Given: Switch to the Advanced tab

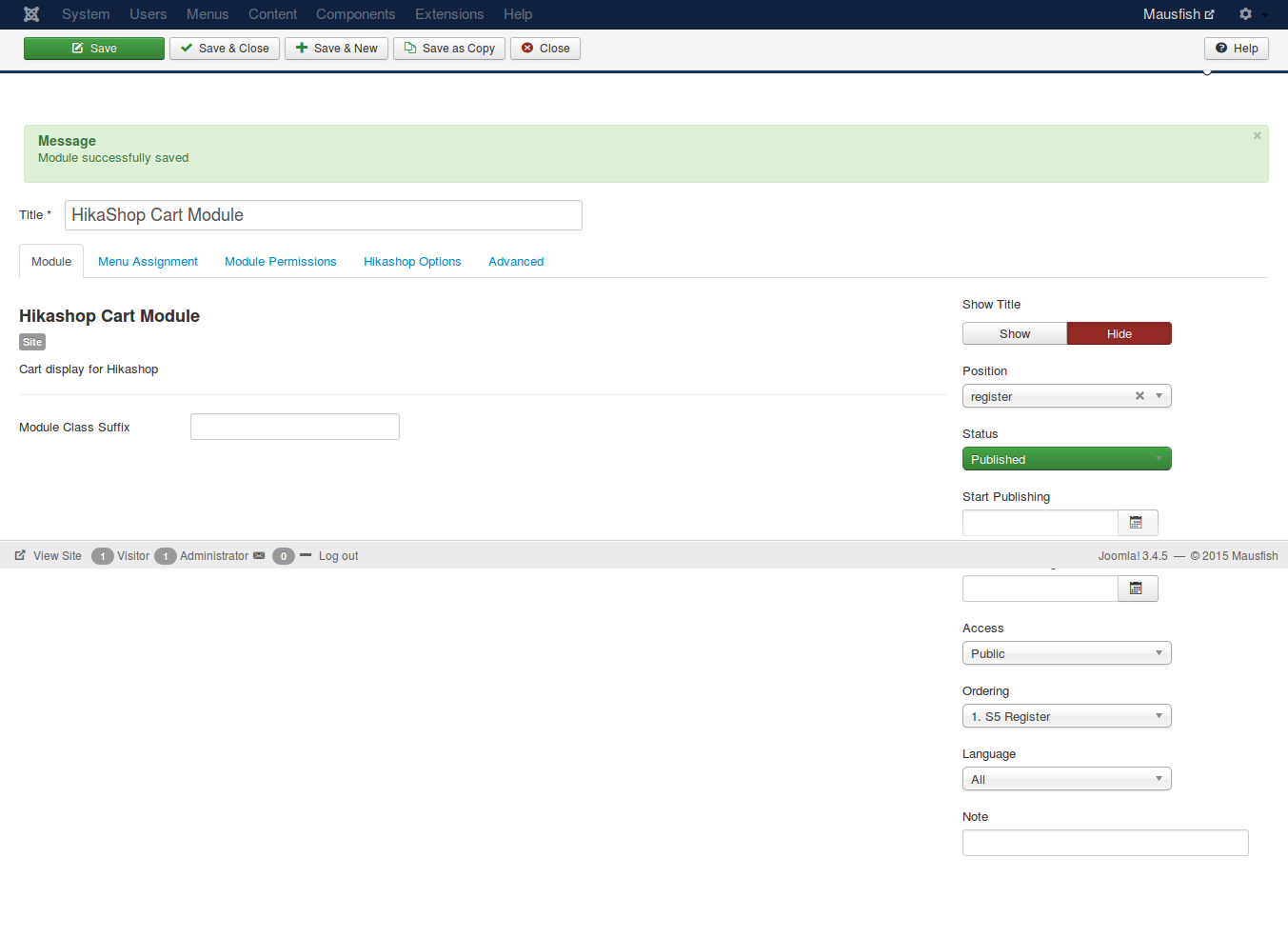Looking at the screenshot, I should coord(516,262).
